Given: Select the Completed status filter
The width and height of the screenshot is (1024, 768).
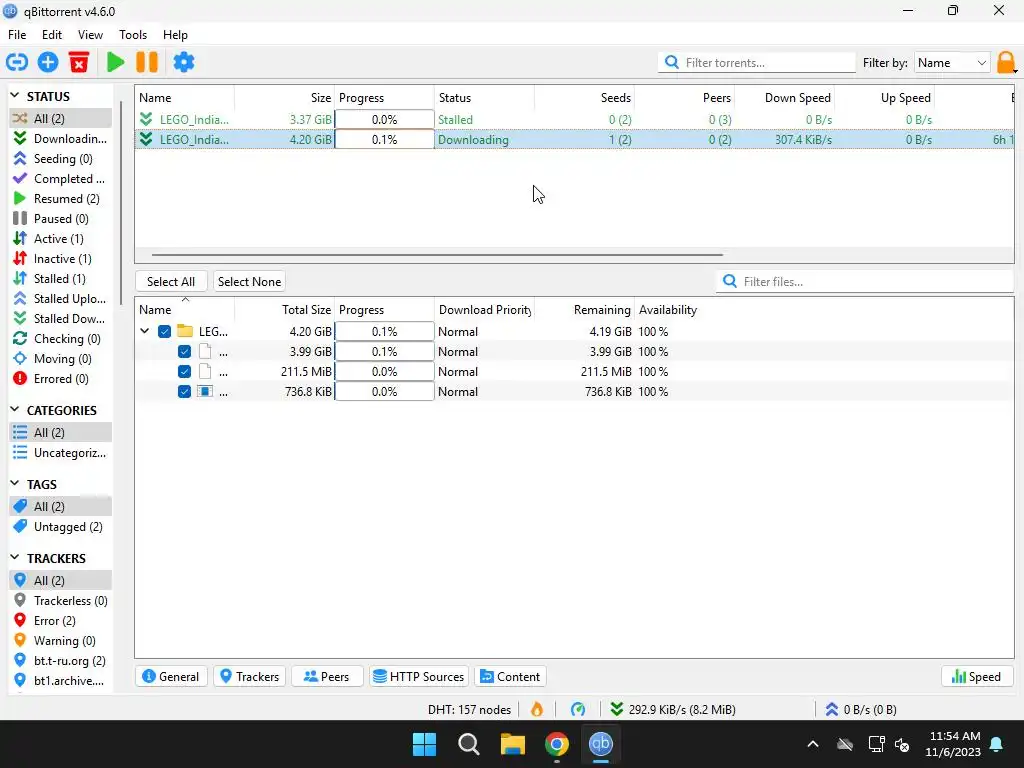Looking at the screenshot, I should [60, 179].
